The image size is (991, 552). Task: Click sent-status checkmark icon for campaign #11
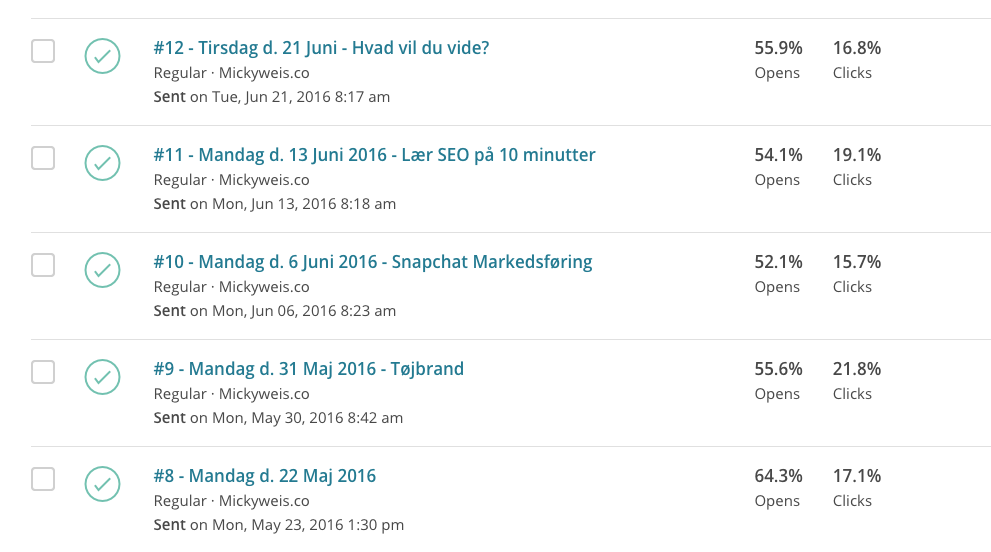pyautogui.click(x=102, y=163)
